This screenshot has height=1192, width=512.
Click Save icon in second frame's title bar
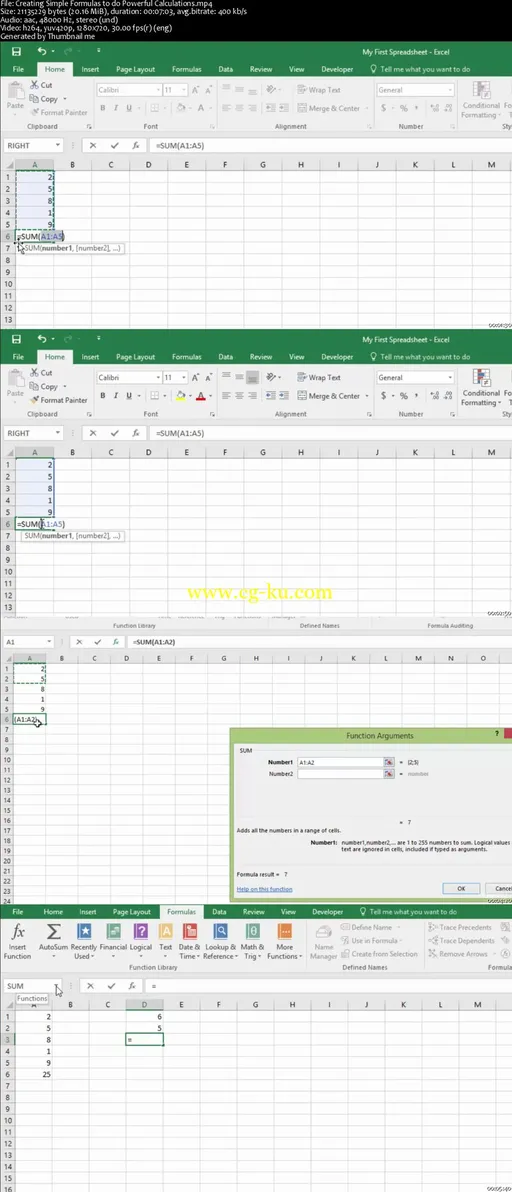16,339
